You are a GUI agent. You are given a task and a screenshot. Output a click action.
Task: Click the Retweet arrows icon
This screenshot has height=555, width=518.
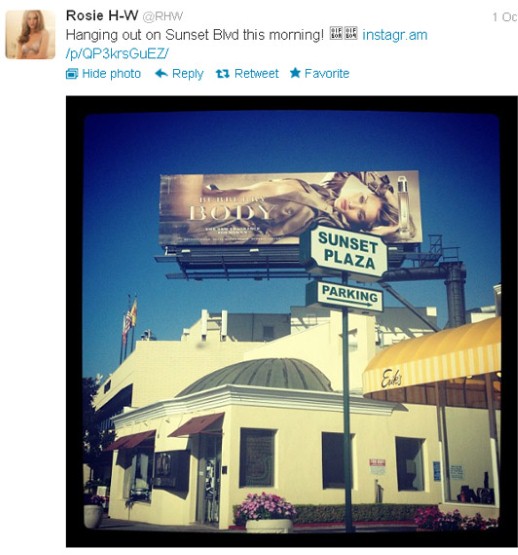(223, 74)
